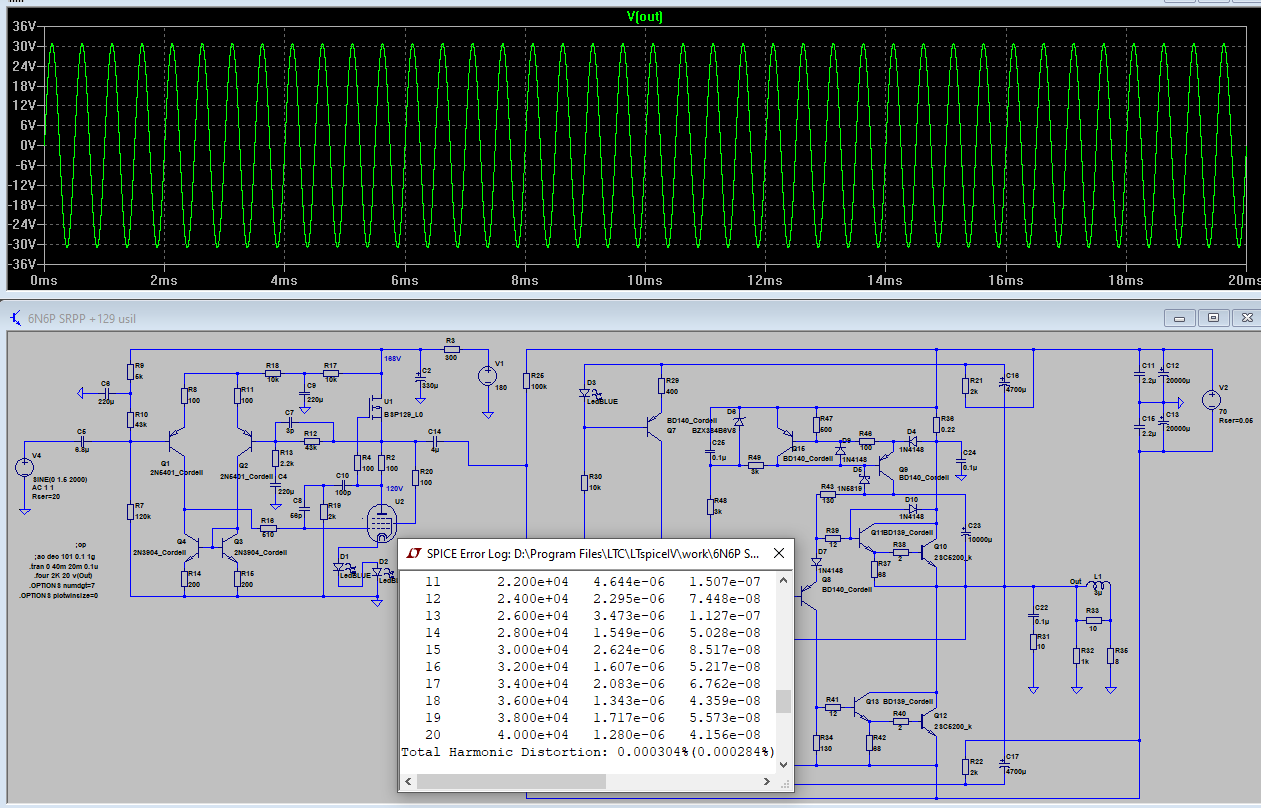
Task: Select the U2 vacuum tube symbol
Action: 381,521
